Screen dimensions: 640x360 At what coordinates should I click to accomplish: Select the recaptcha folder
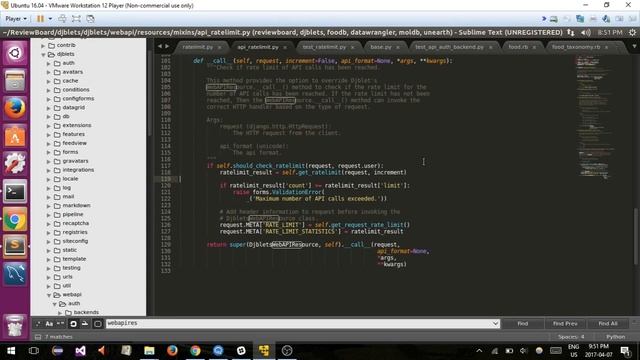tap(76, 223)
